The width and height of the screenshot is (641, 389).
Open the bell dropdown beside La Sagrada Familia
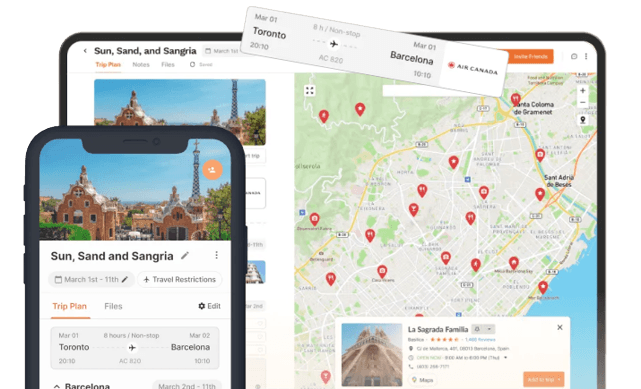pyautogui.click(x=484, y=329)
